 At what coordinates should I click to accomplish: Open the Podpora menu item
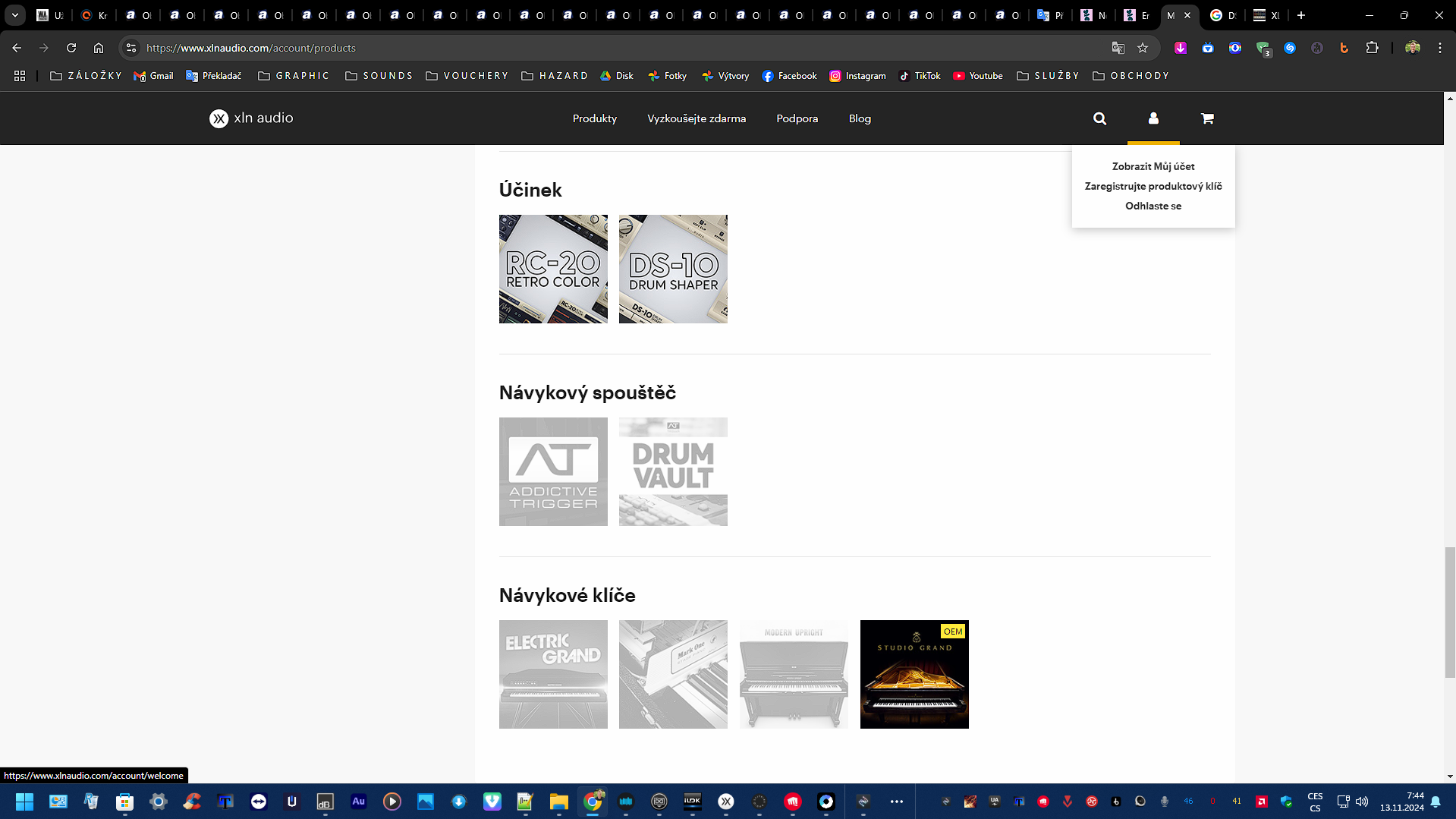[x=797, y=118]
